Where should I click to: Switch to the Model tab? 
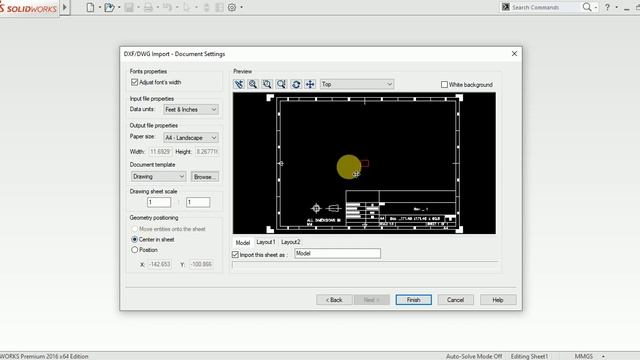243,242
